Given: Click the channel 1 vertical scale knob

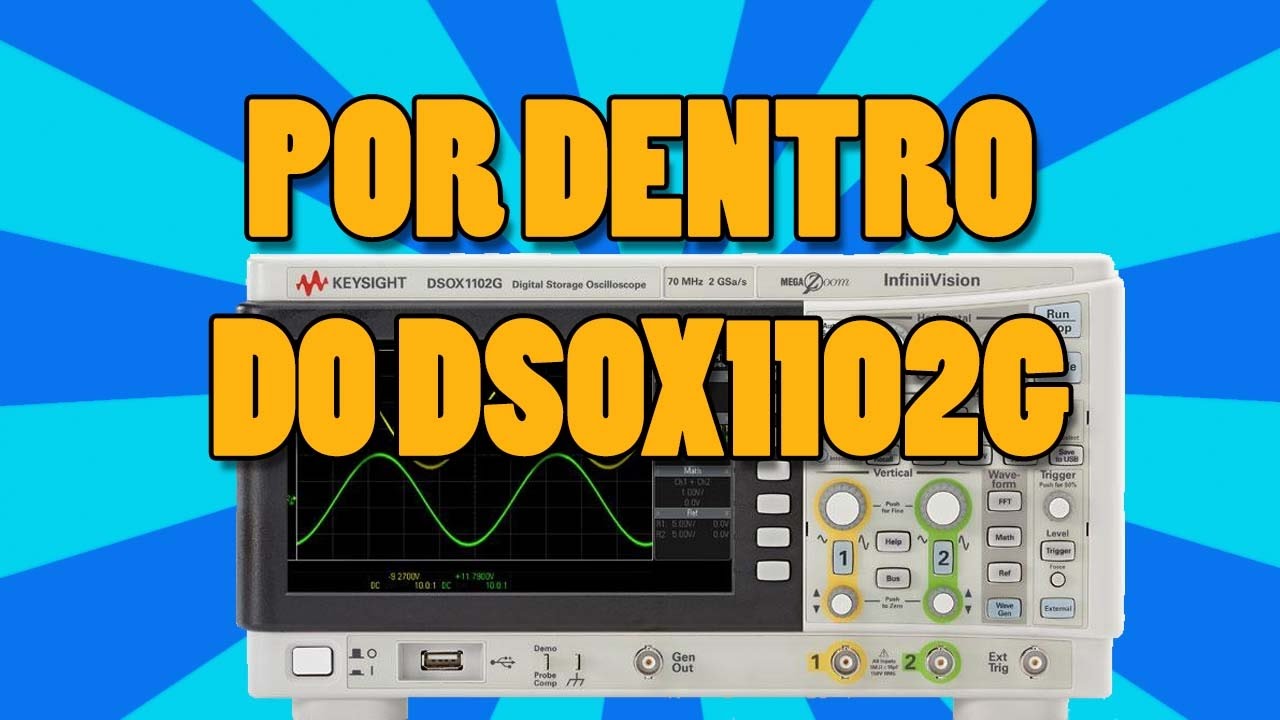Looking at the screenshot, I should (843, 507).
